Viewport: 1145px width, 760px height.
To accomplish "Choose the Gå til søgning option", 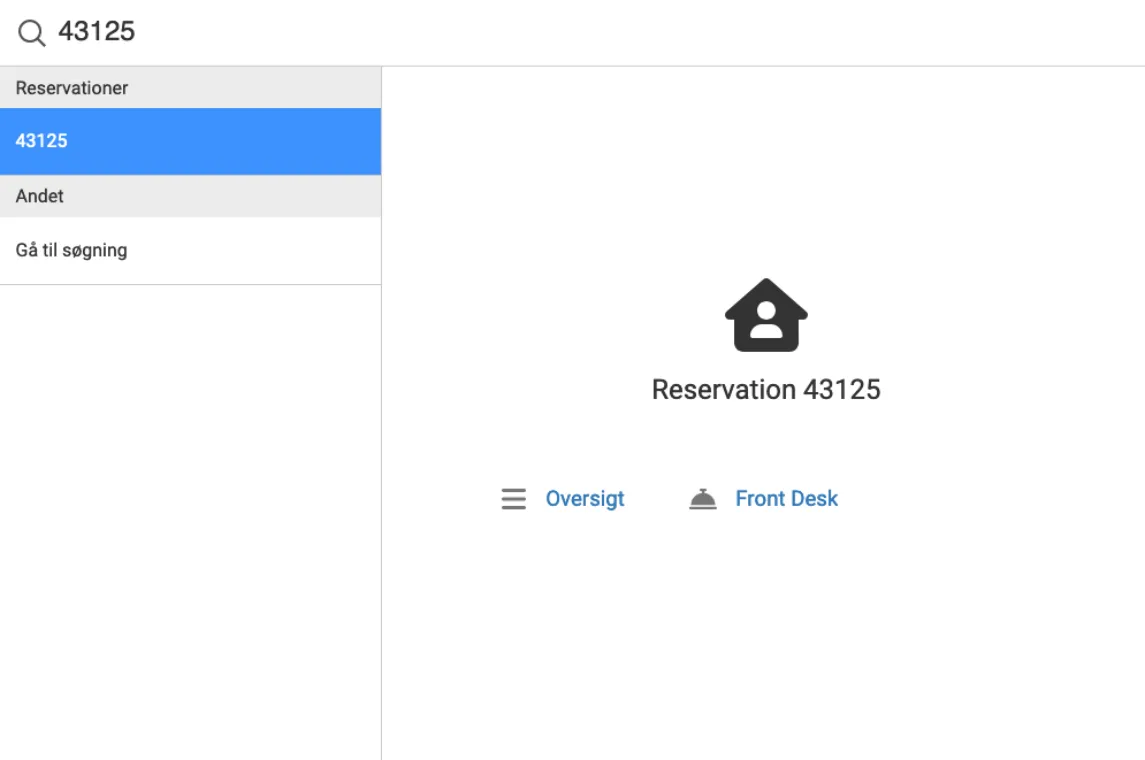I will click(72, 250).
